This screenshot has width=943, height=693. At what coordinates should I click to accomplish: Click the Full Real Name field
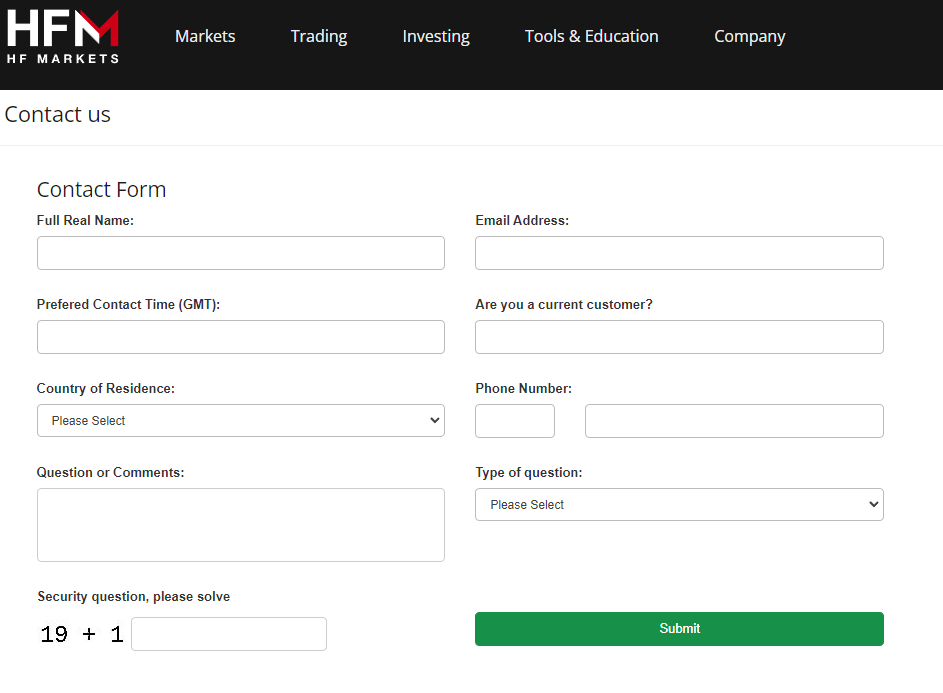point(241,253)
